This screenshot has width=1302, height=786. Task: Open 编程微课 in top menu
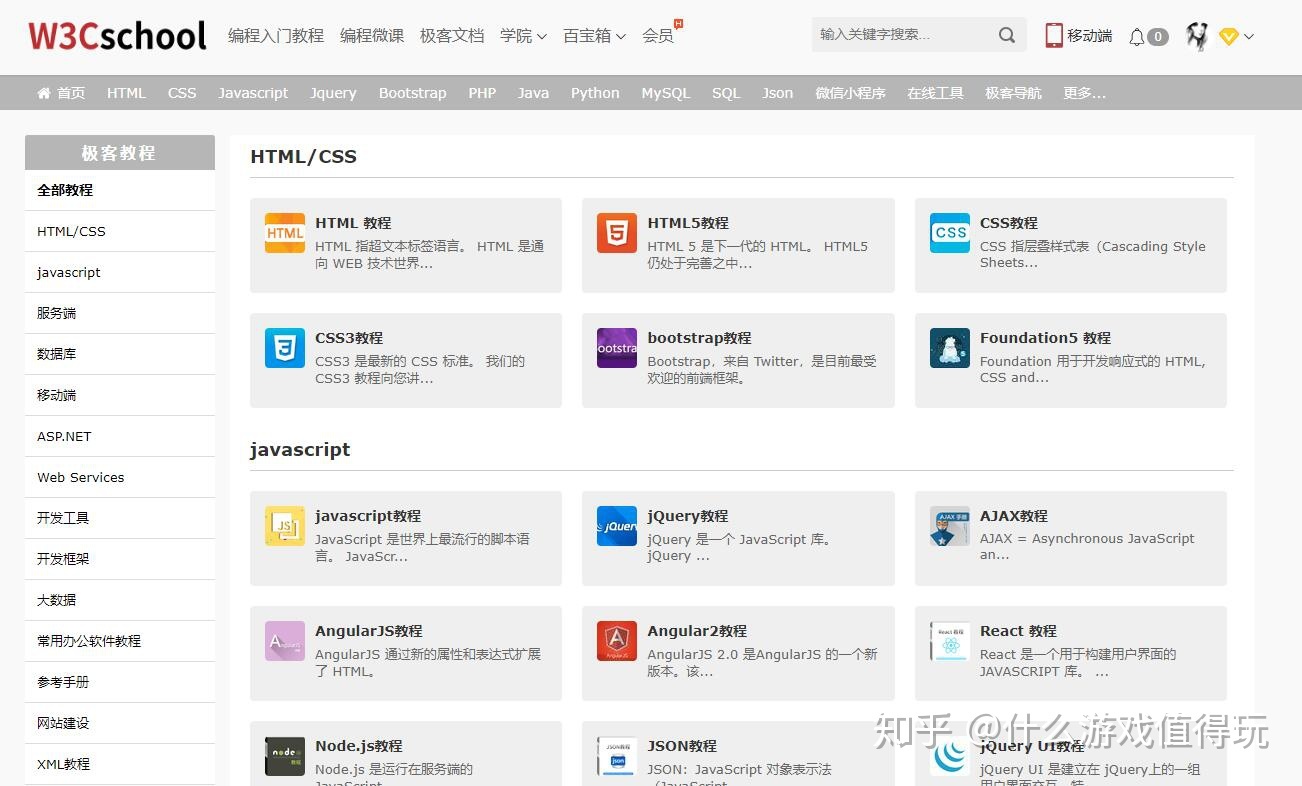[372, 36]
